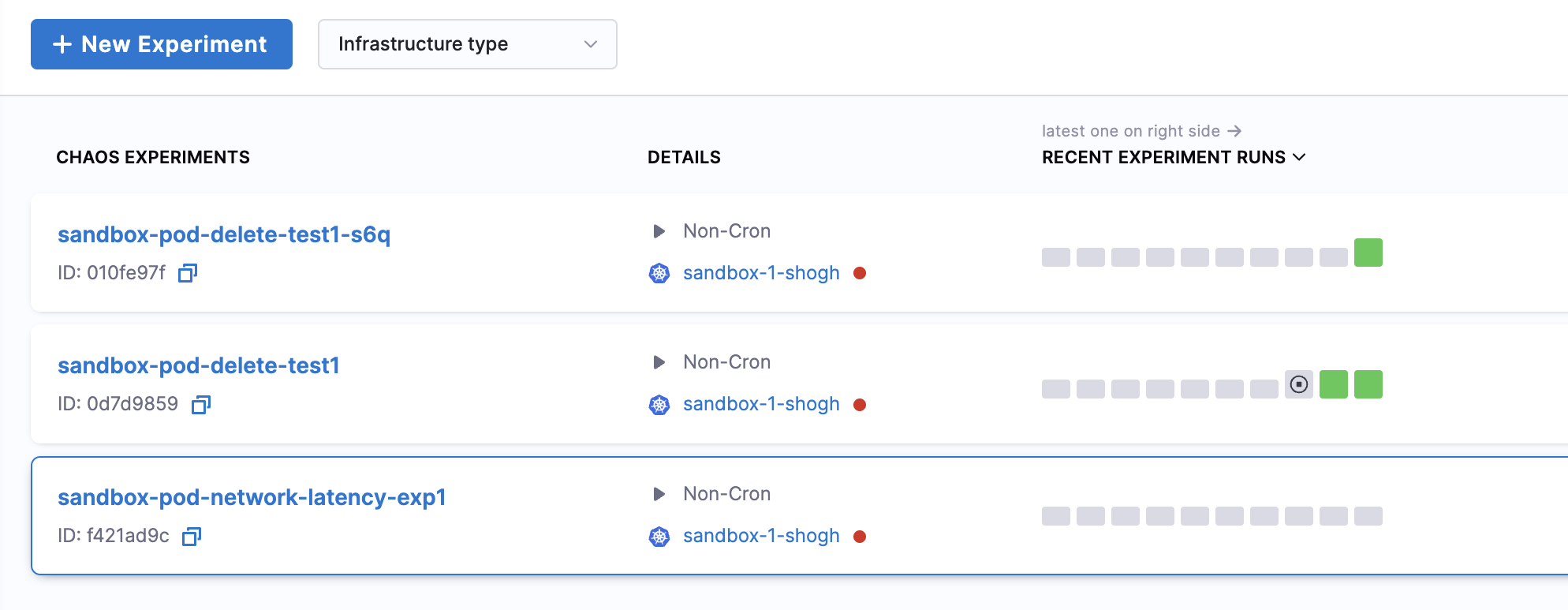The image size is (1568, 610).
Task: Copy ID f421ad9c using copy icon
Action: click(192, 537)
